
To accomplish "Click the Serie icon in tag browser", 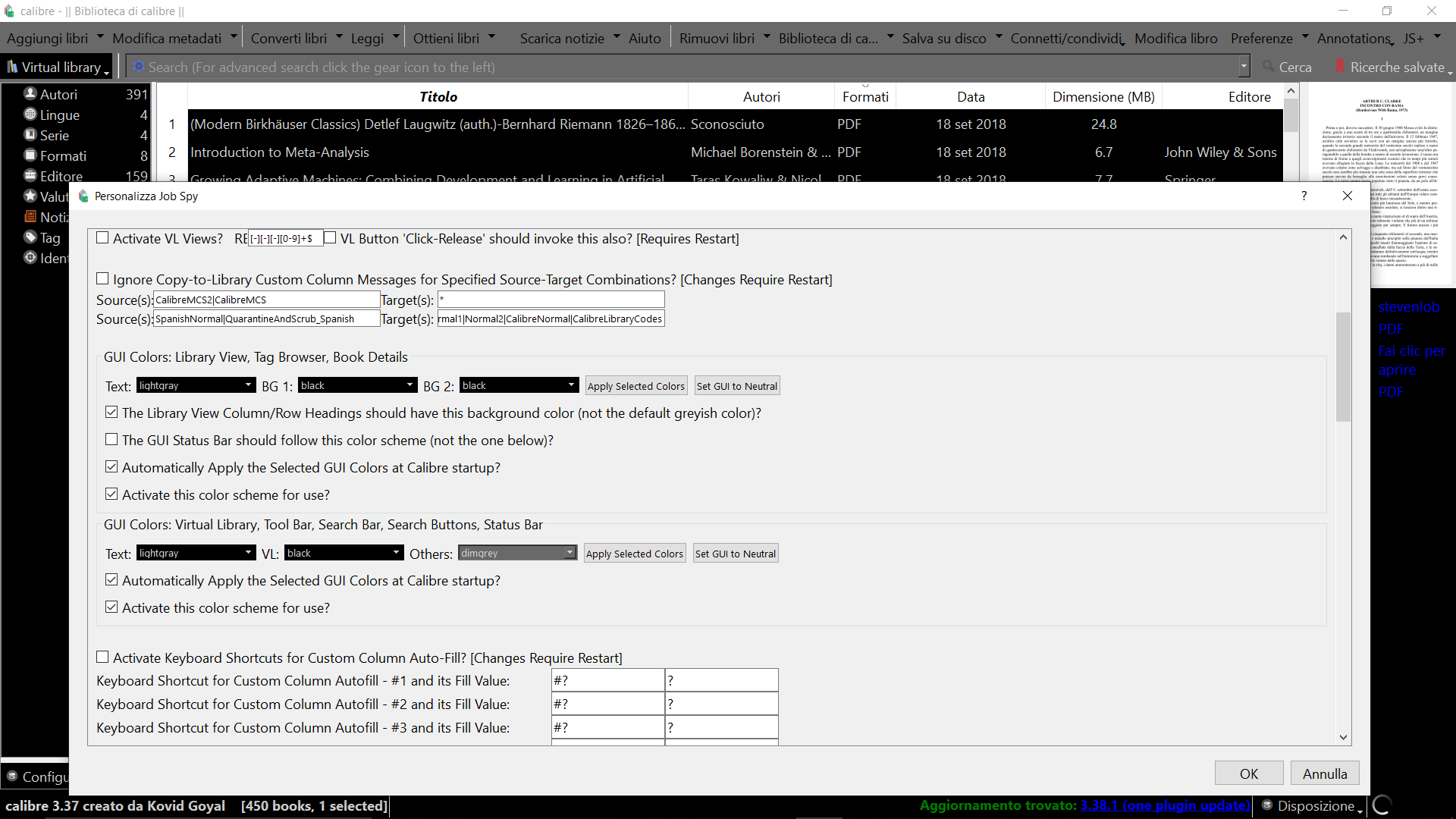I will 30,134.
